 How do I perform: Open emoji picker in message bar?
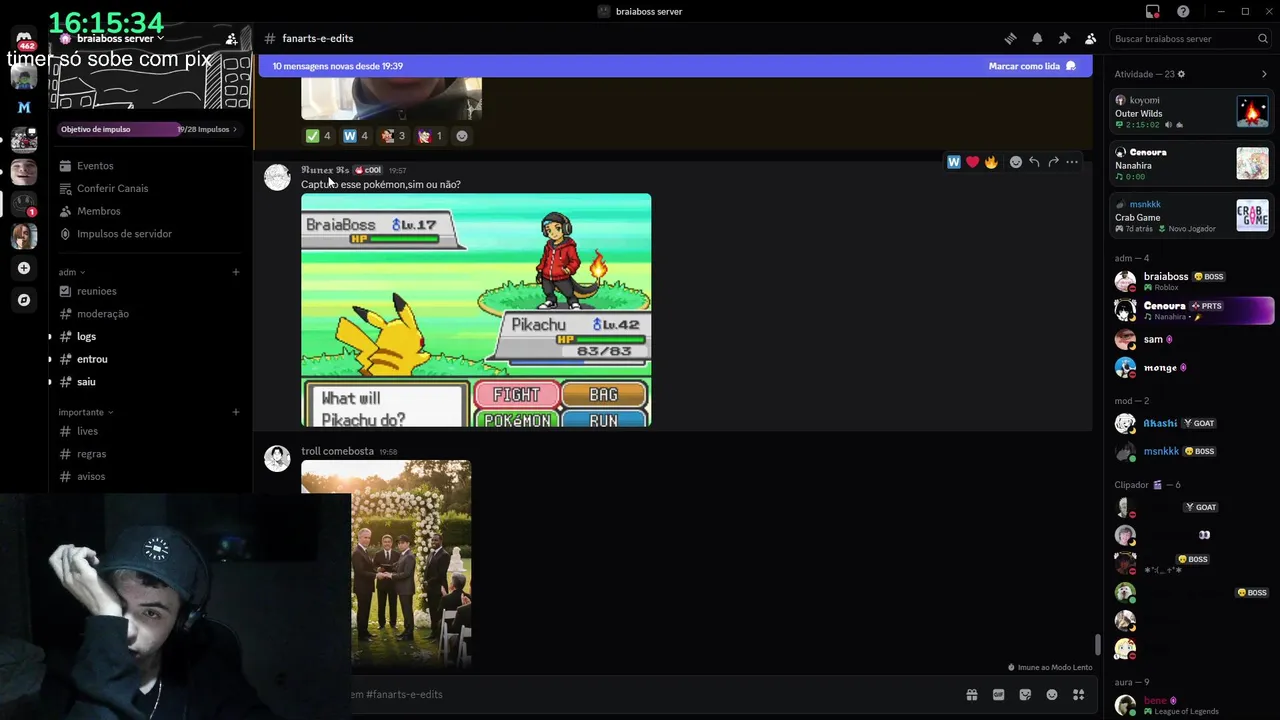click(1052, 695)
